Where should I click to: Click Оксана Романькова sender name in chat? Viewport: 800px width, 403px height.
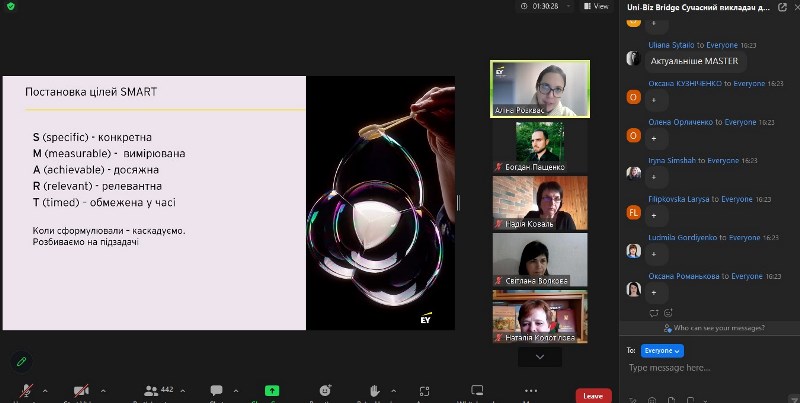pos(684,276)
